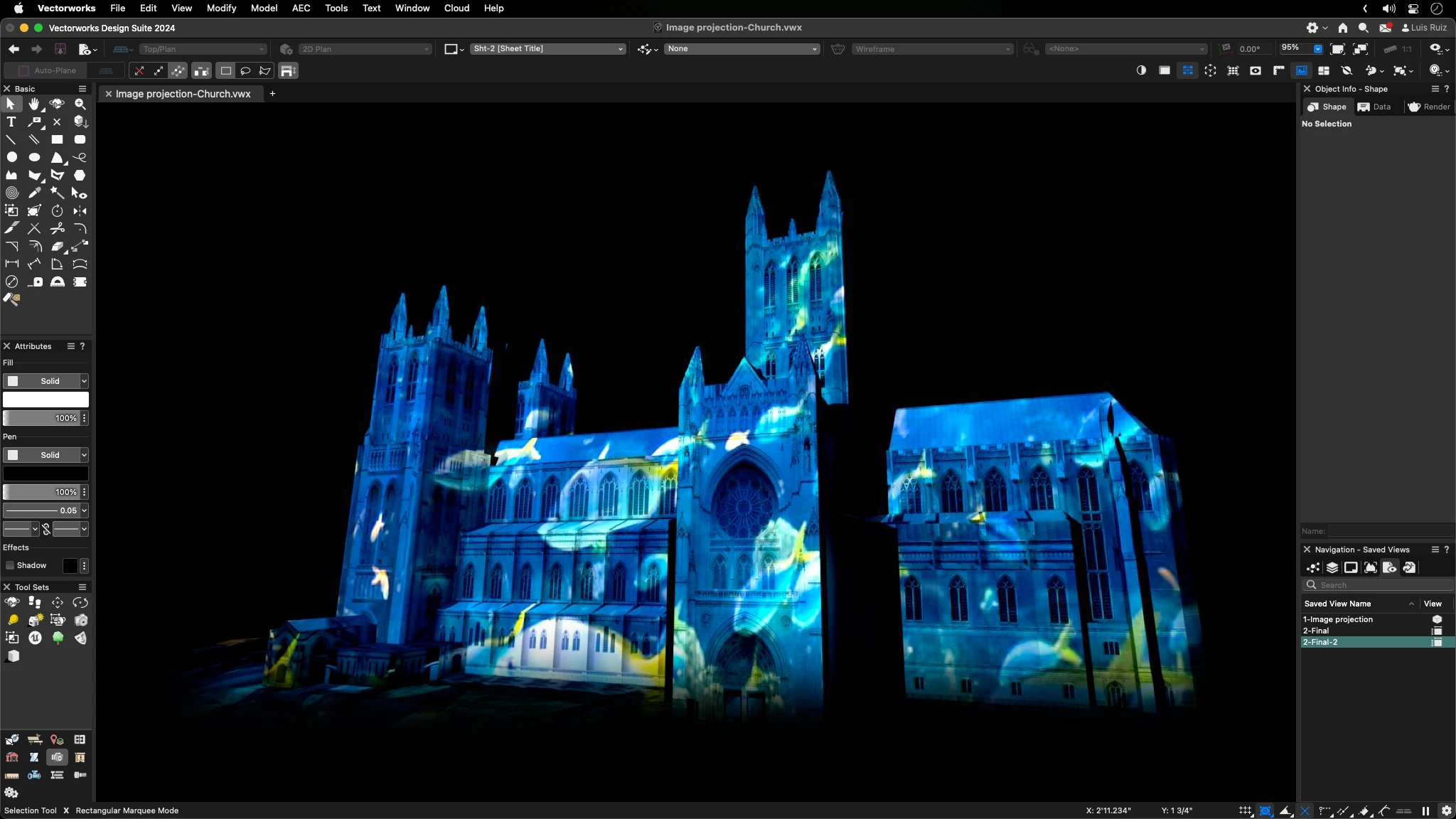Open the Pen line thickness 0.05 dropdown
This screenshot has height=819, width=1456.
point(45,510)
